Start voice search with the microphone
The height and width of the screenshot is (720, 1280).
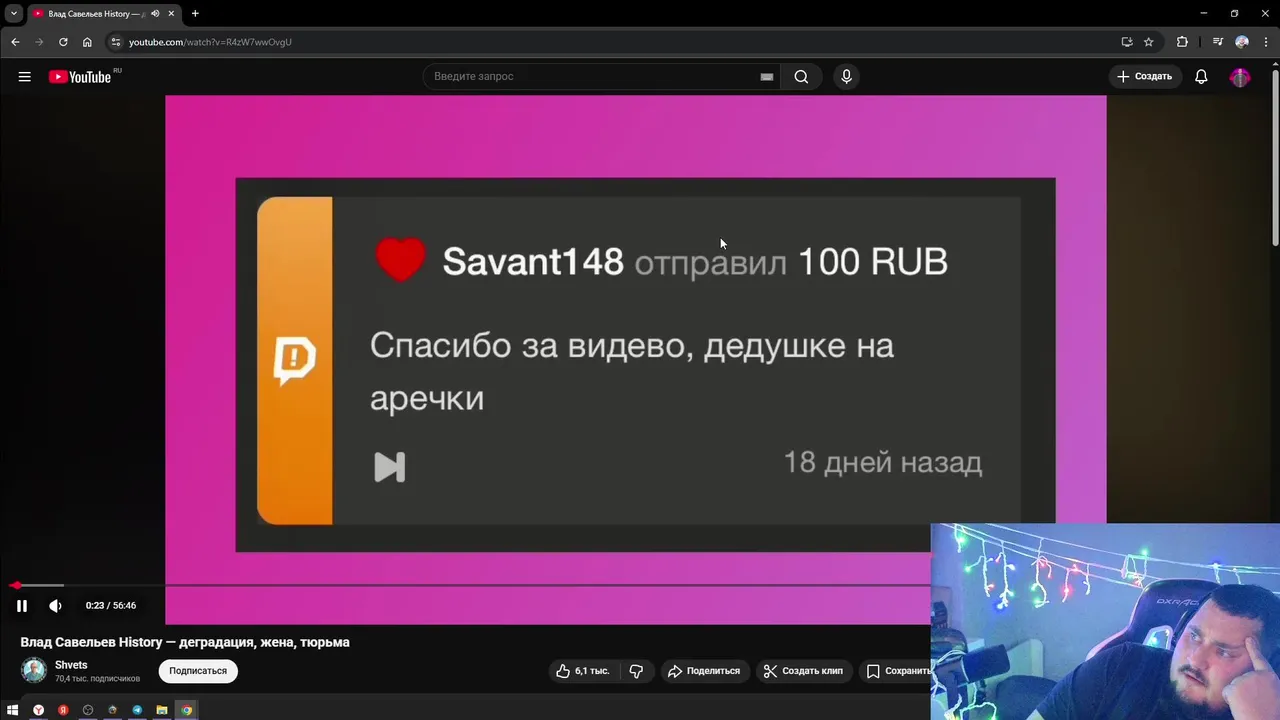pos(846,77)
